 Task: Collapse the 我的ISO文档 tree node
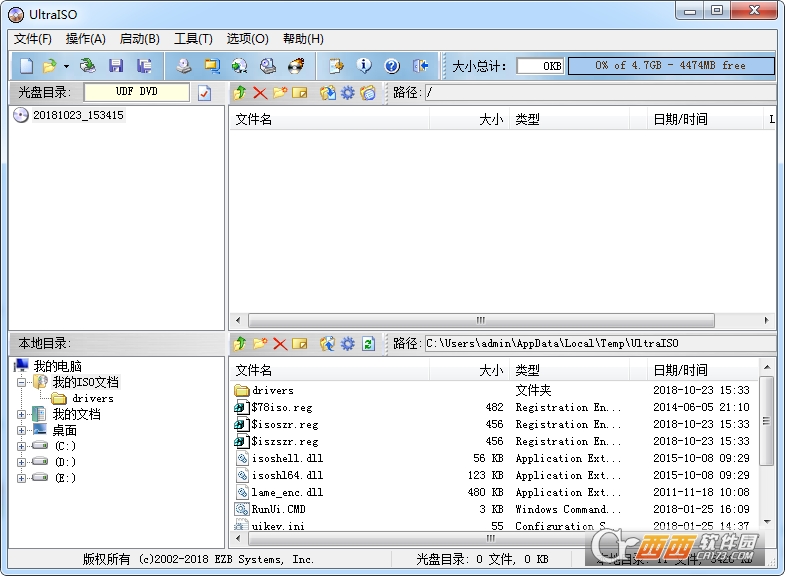(x=21, y=383)
